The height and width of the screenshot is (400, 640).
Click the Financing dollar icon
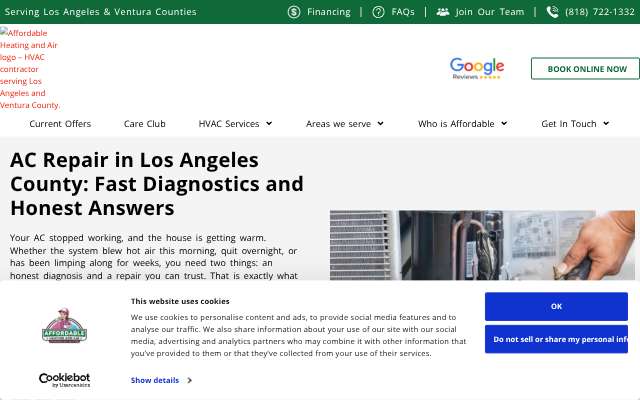[293, 12]
